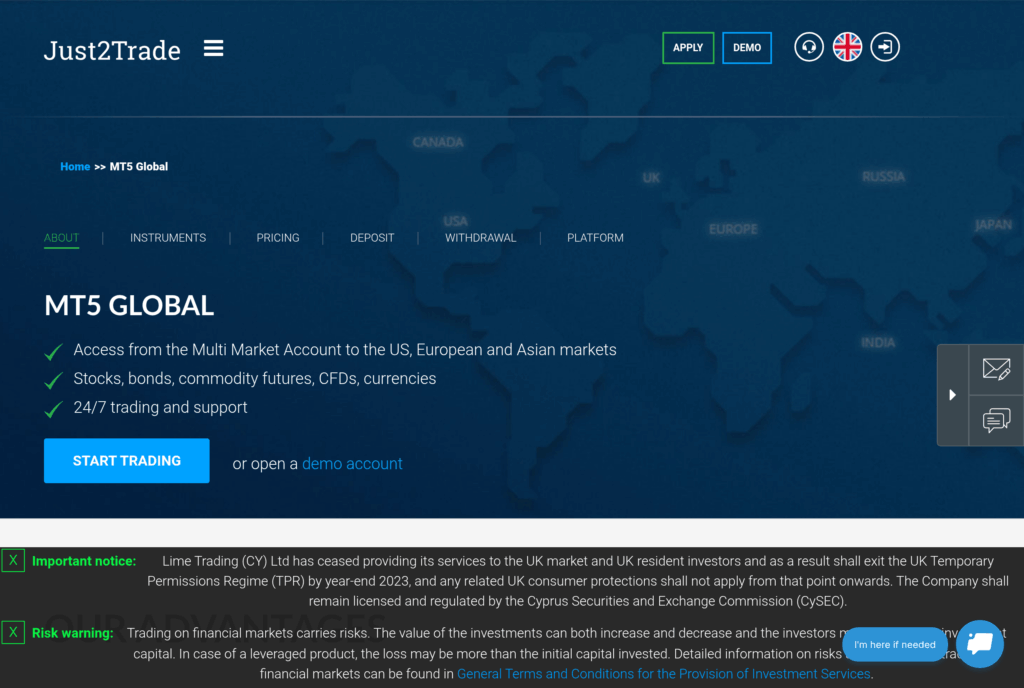The width and height of the screenshot is (1024, 688).
Task: Click the "I'm here if needed" bubble
Action: tap(895, 645)
